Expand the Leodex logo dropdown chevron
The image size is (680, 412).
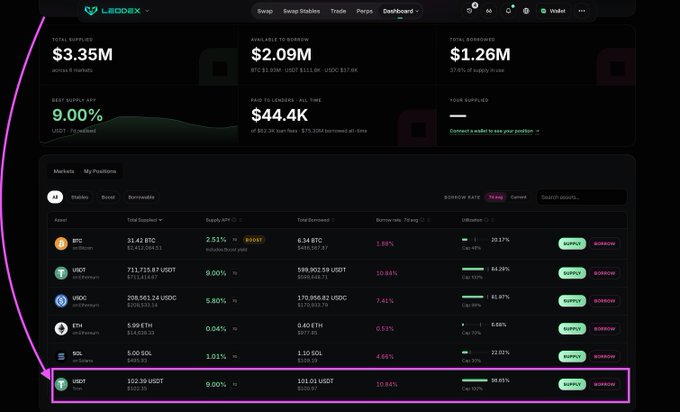(x=147, y=11)
